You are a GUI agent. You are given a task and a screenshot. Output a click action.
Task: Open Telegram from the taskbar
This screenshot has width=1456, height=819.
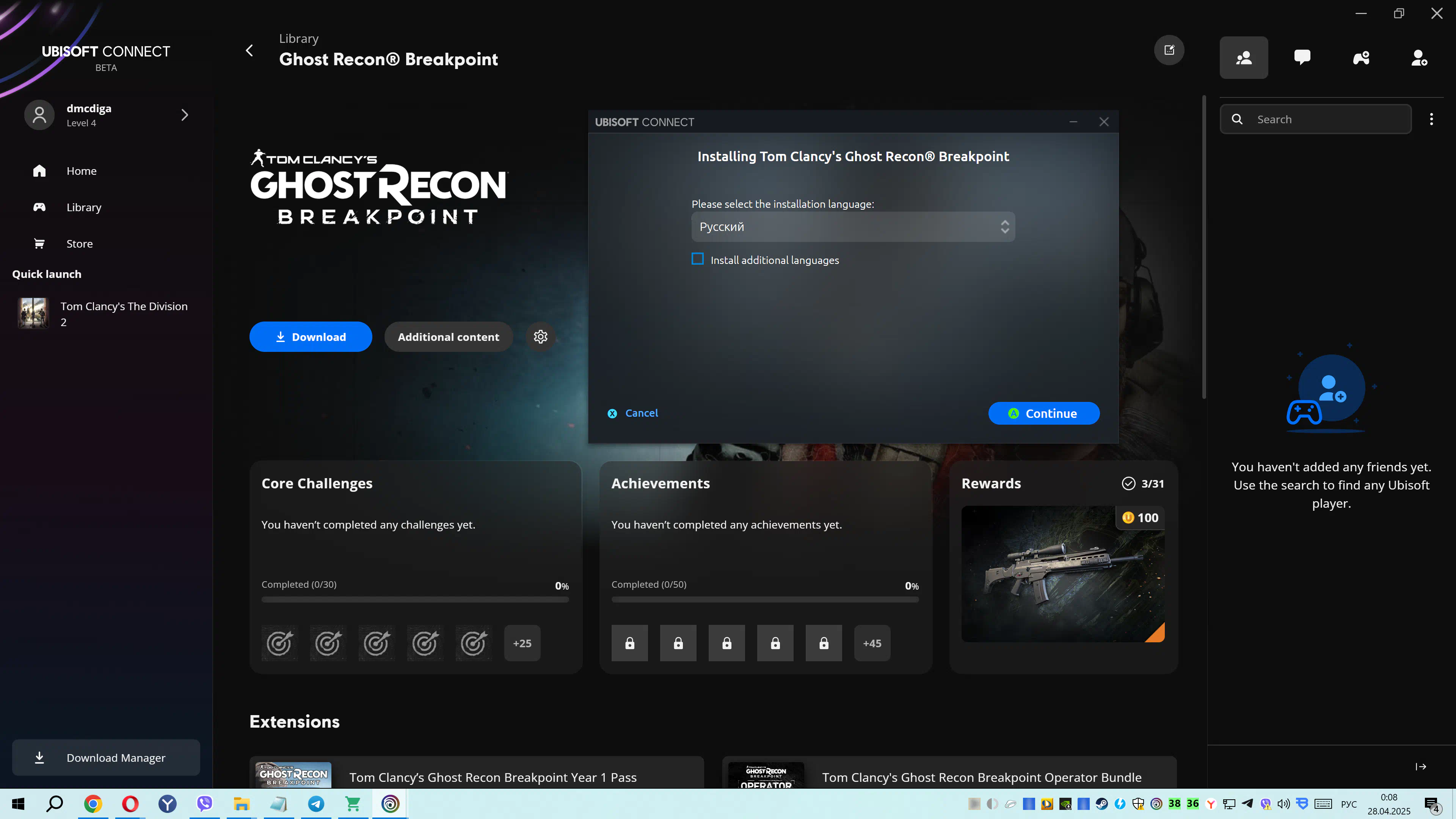(316, 804)
